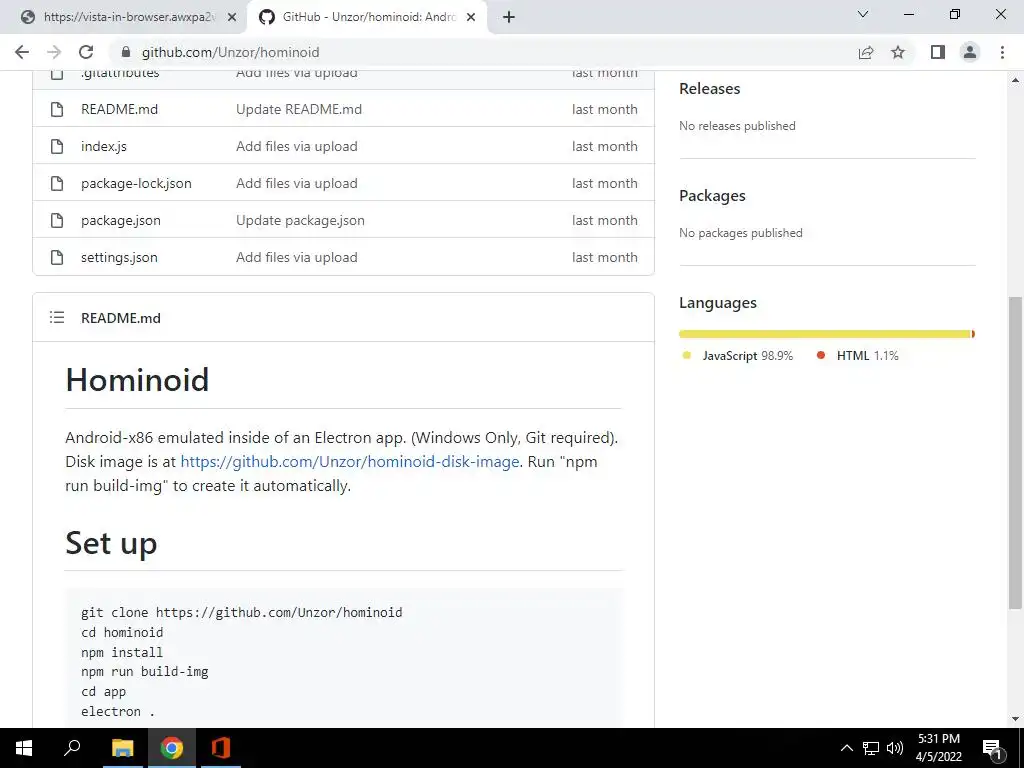This screenshot has height=768, width=1024.
Task: Open Packages section heading
Action: [712, 196]
